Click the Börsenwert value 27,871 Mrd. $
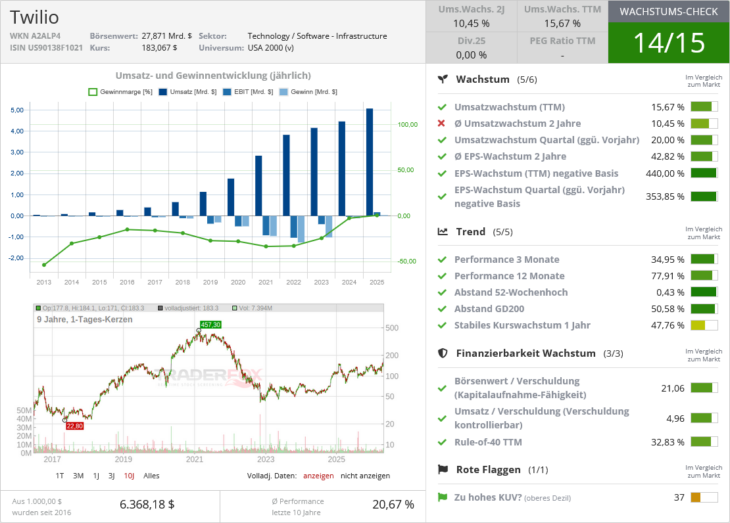The height and width of the screenshot is (523, 730). click(167, 36)
